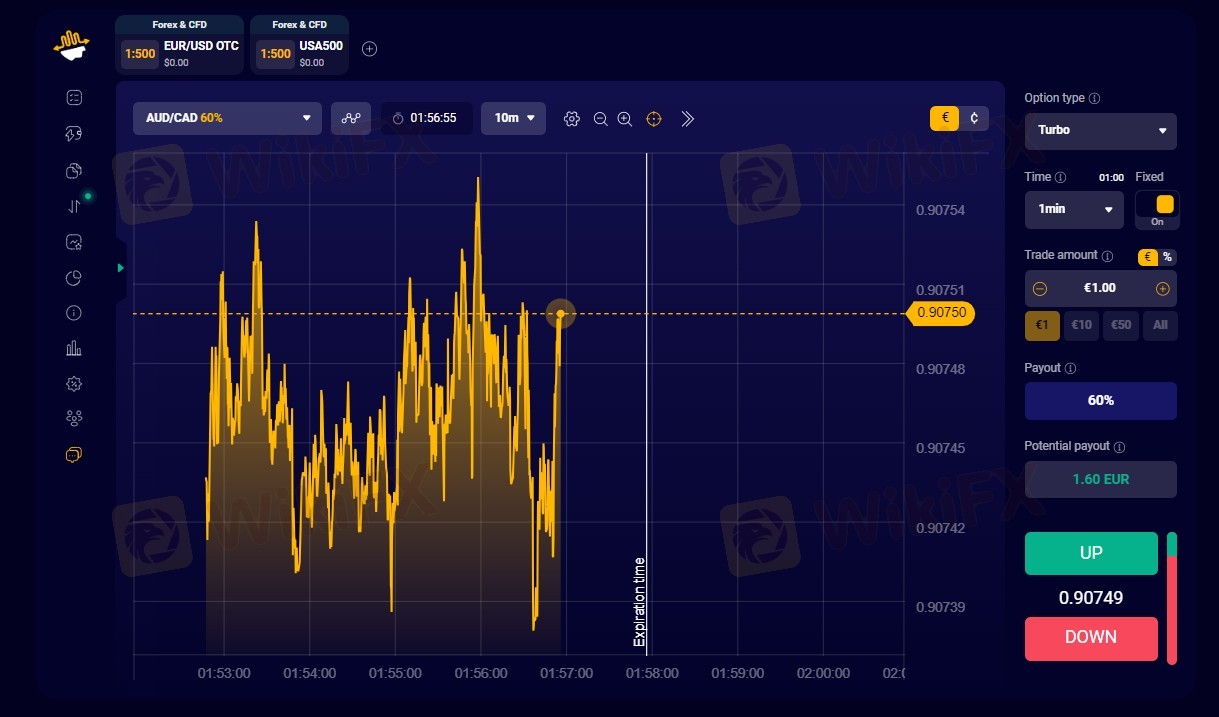Viewport: 1219px width, 717px height.
Task: Switch to the EUR/USD OTC asset tab
Action: click(180, 45)
